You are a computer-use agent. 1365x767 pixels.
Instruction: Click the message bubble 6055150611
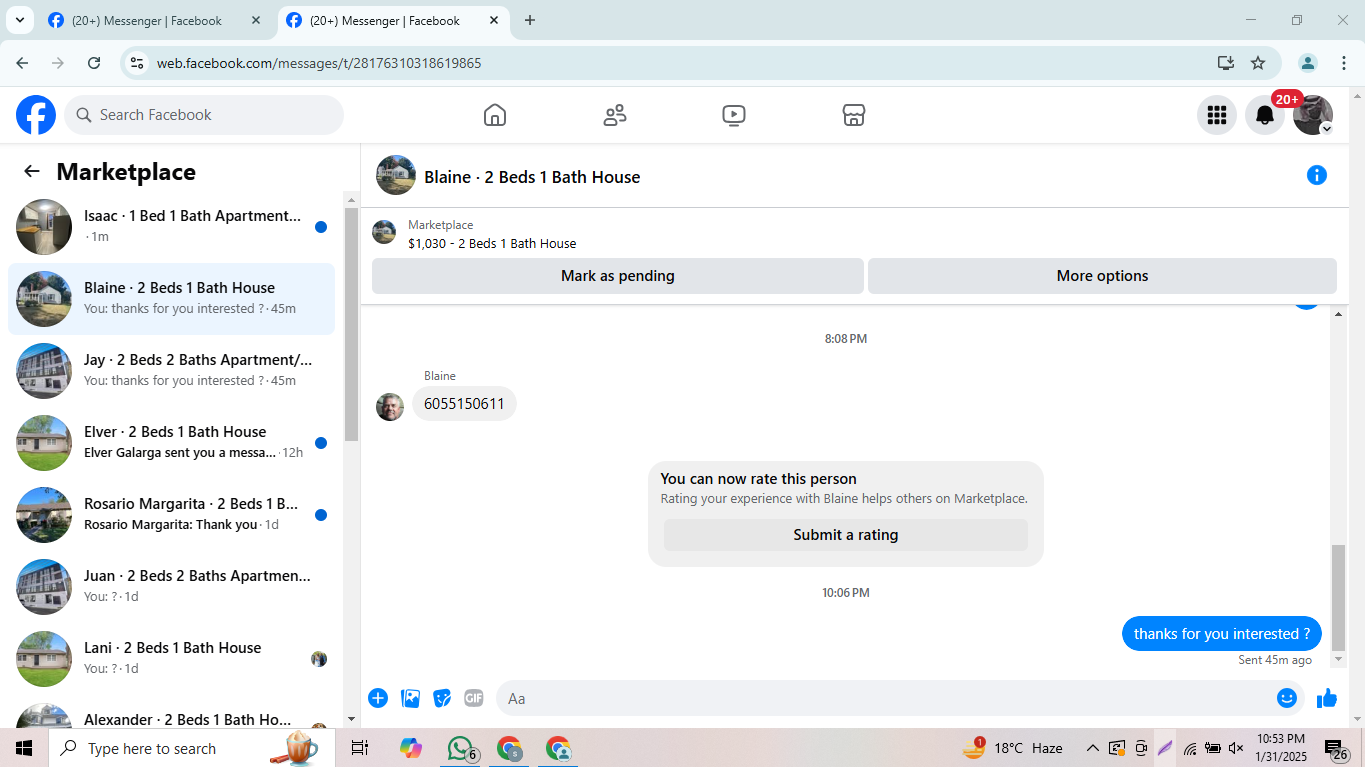464,404
